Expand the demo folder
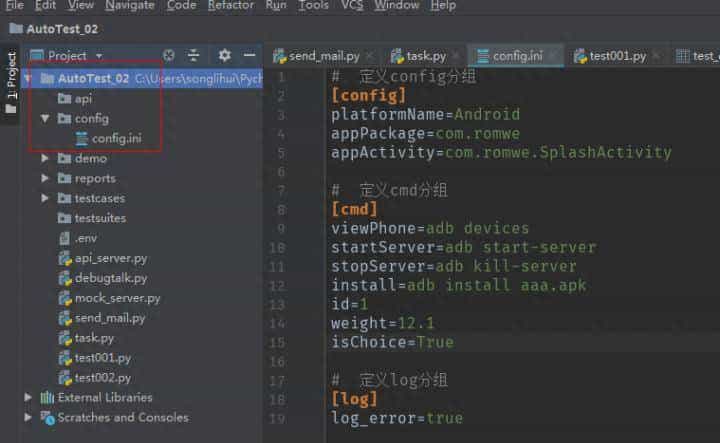This screenshot has width=720, height=443. [x=46, y=159]
